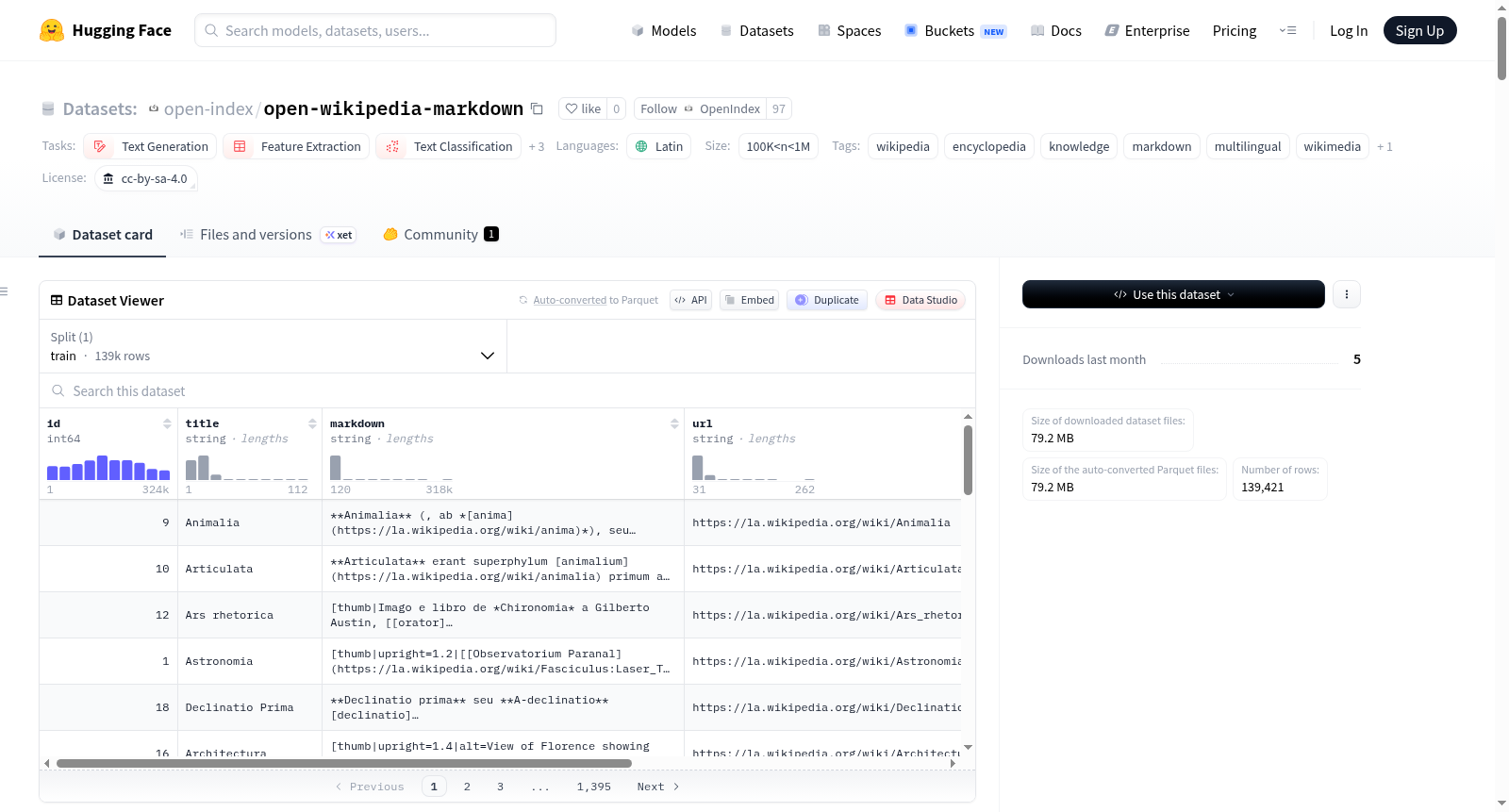
Task: Click the Feature Extraction task tag
Action: coord(296,146)
